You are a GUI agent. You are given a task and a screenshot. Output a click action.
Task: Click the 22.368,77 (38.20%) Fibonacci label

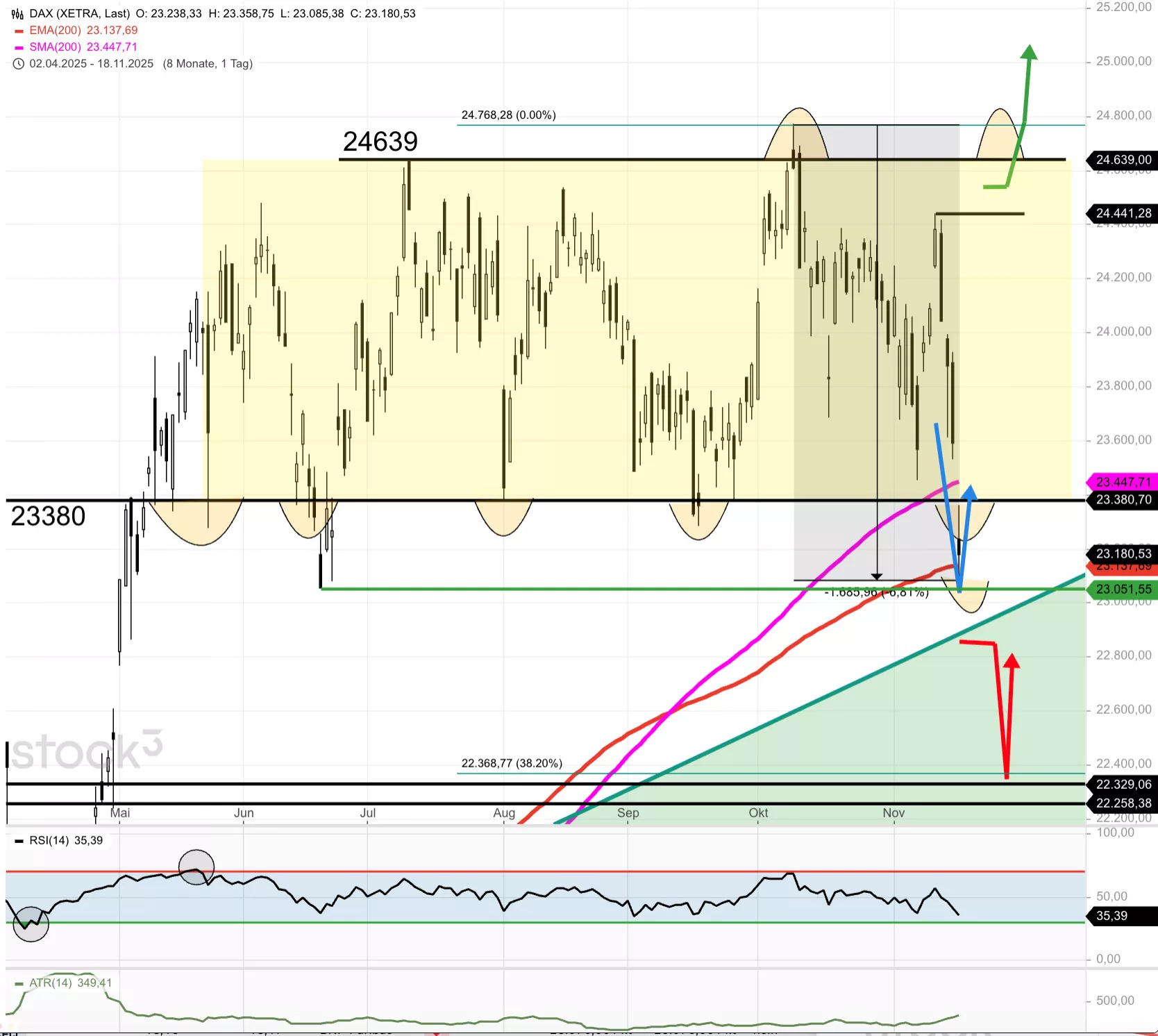pos(512,763)
